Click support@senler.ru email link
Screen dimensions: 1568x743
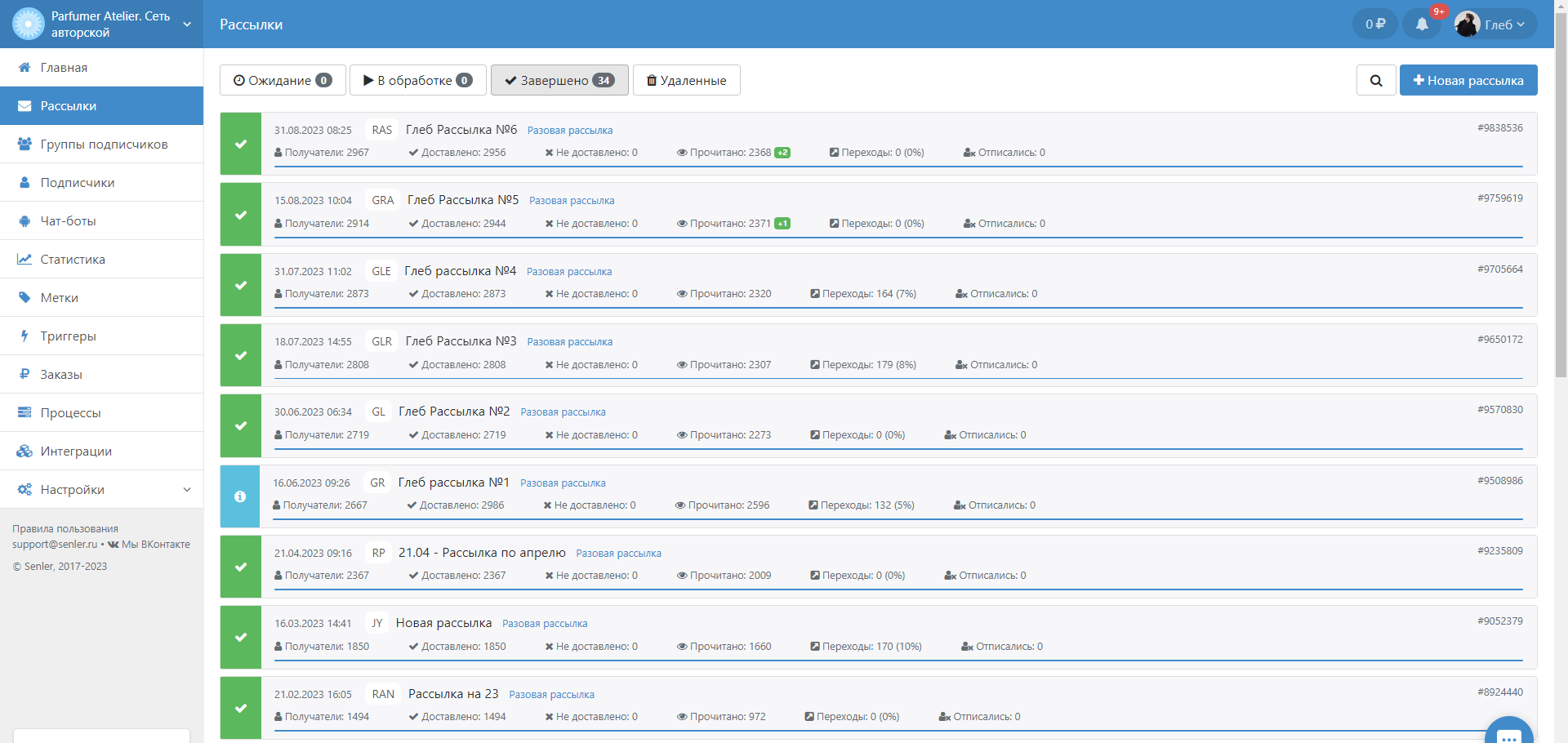pyautogui.click(x=55, y=545)
